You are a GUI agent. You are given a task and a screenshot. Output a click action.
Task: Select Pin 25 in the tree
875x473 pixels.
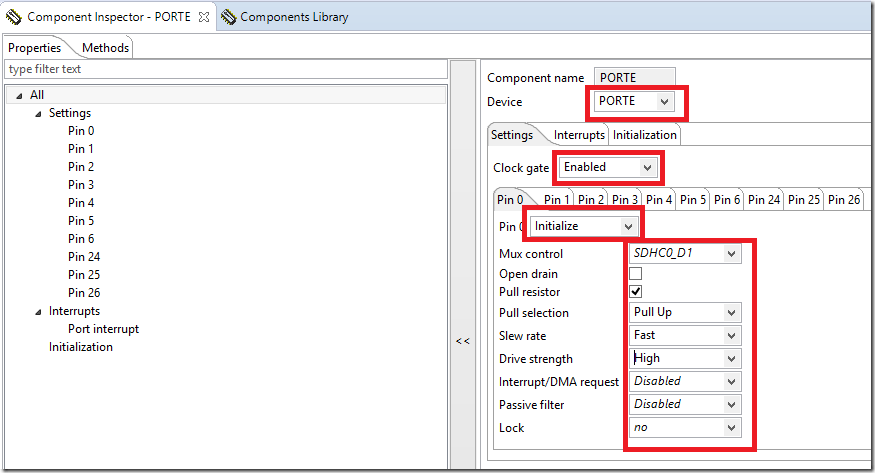point(84,274)
